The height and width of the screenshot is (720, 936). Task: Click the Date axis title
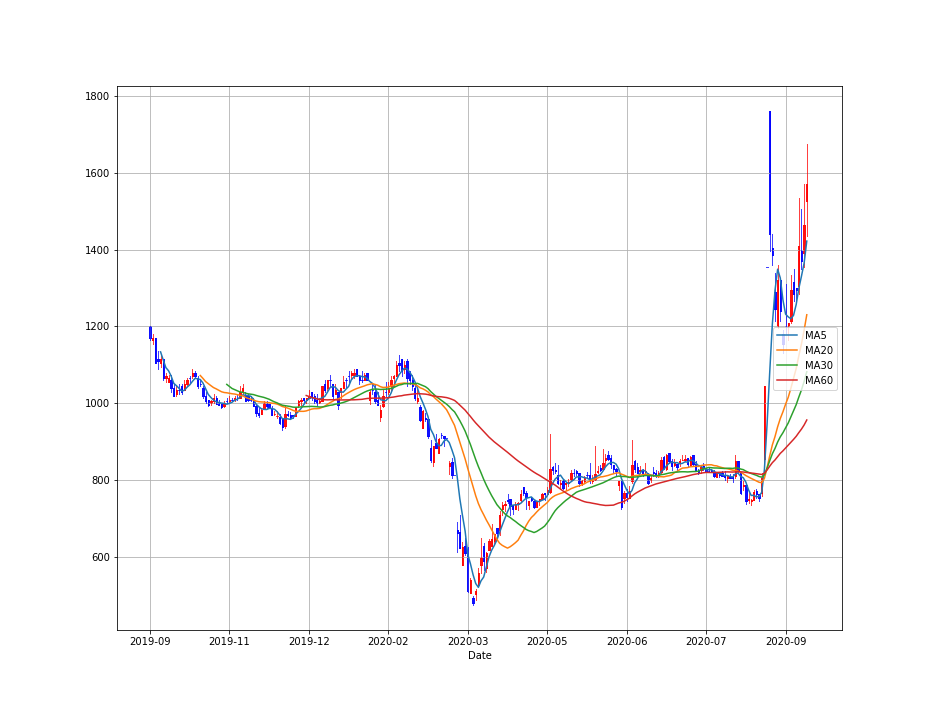[480, 656]
